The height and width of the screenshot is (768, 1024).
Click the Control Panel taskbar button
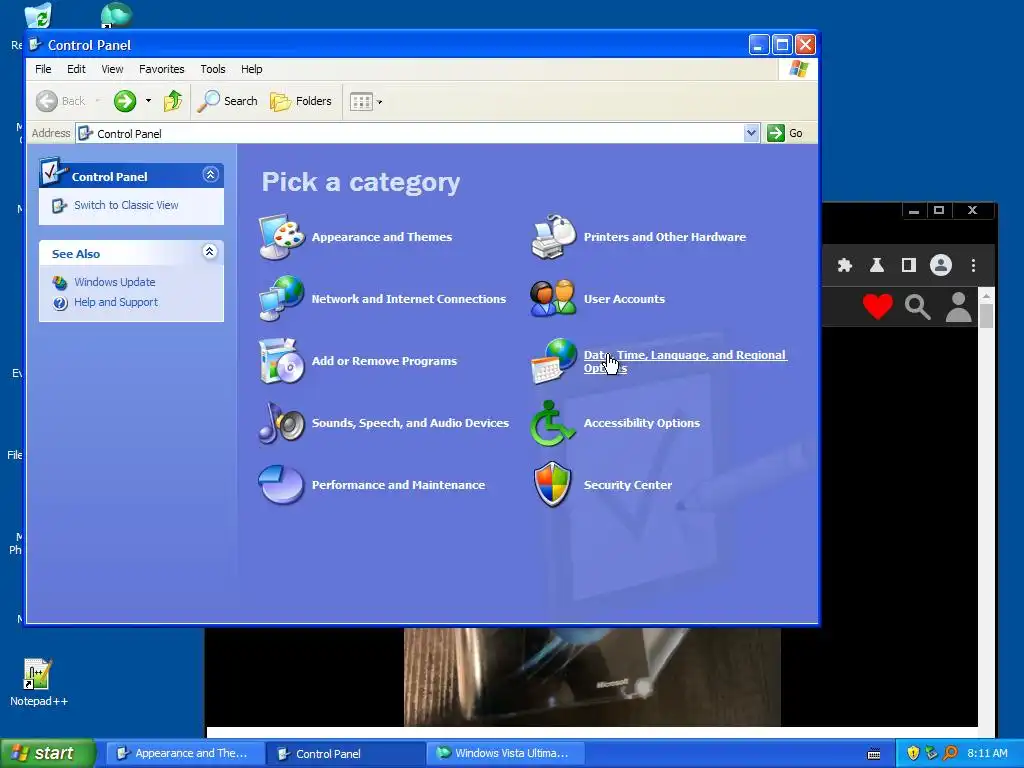point(345,754)
